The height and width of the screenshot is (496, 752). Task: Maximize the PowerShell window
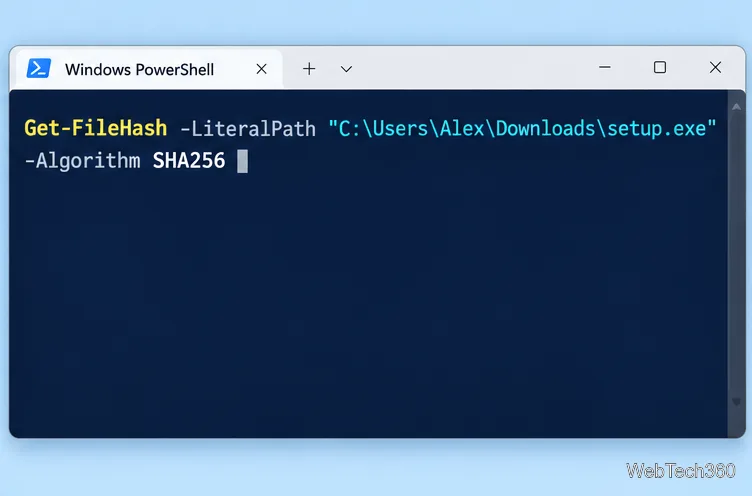[660, 67]
